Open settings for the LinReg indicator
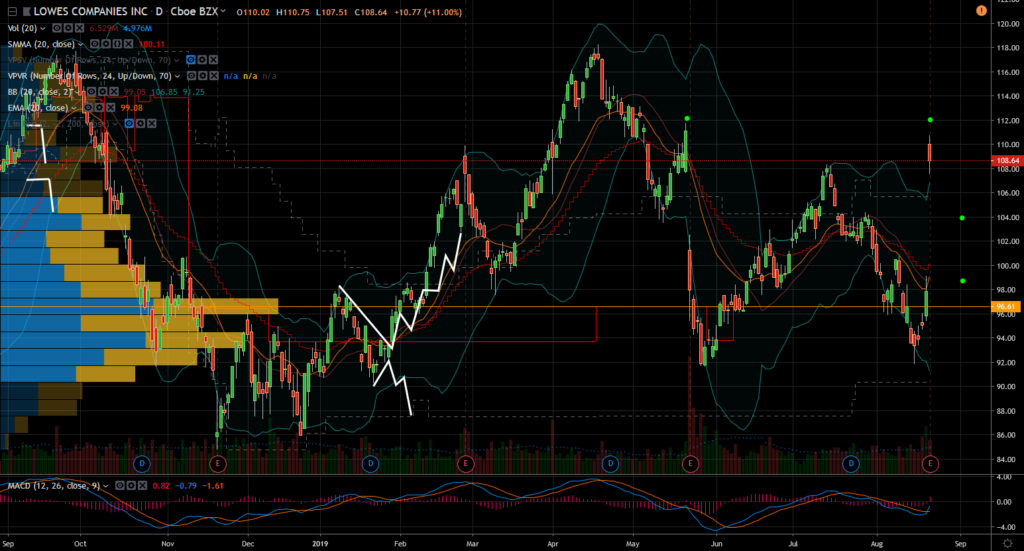 click(140, 123)
